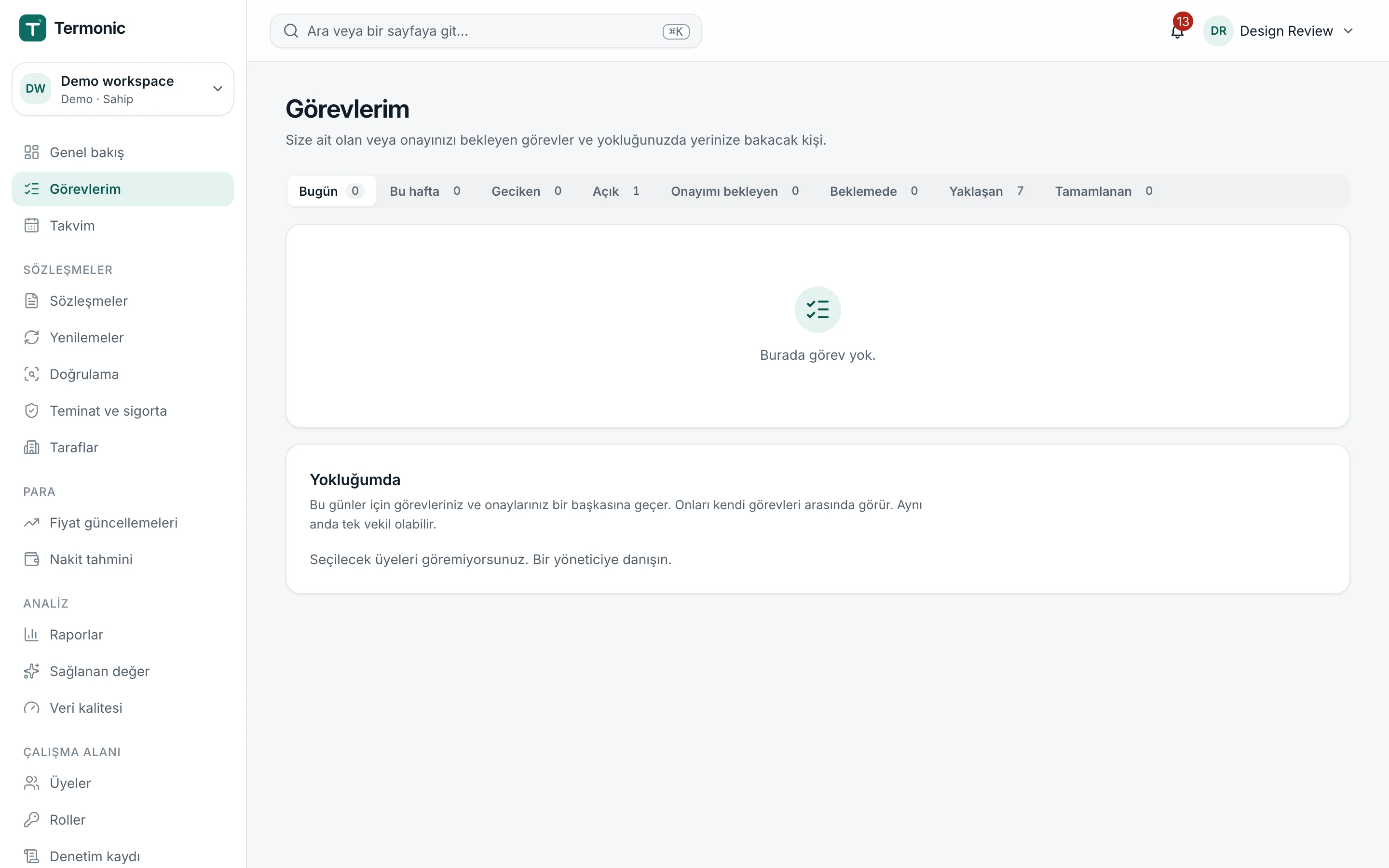1389x868 pixels.
Task: Open the Design Review user menu chevron
Action: tap(1348, 31)
